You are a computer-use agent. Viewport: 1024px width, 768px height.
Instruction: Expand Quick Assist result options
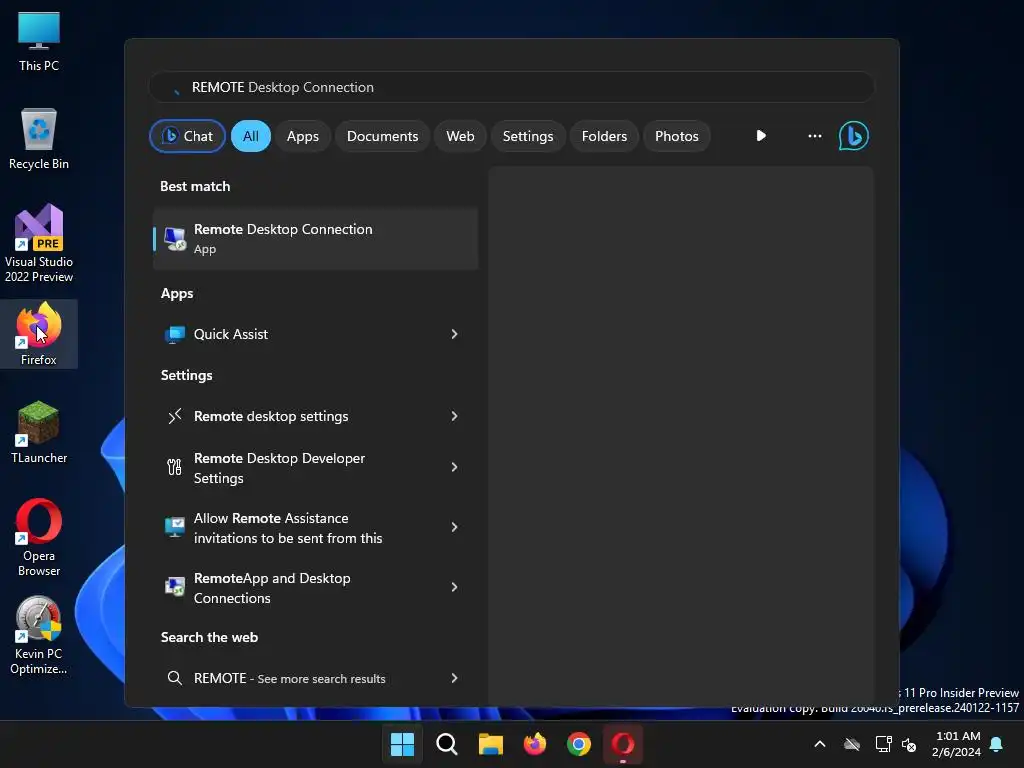455,334
